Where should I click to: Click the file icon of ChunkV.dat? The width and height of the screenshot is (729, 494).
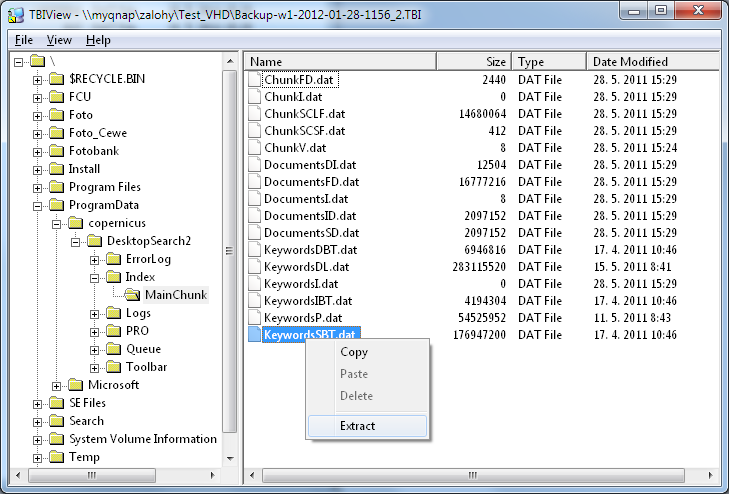coord(254,148)
